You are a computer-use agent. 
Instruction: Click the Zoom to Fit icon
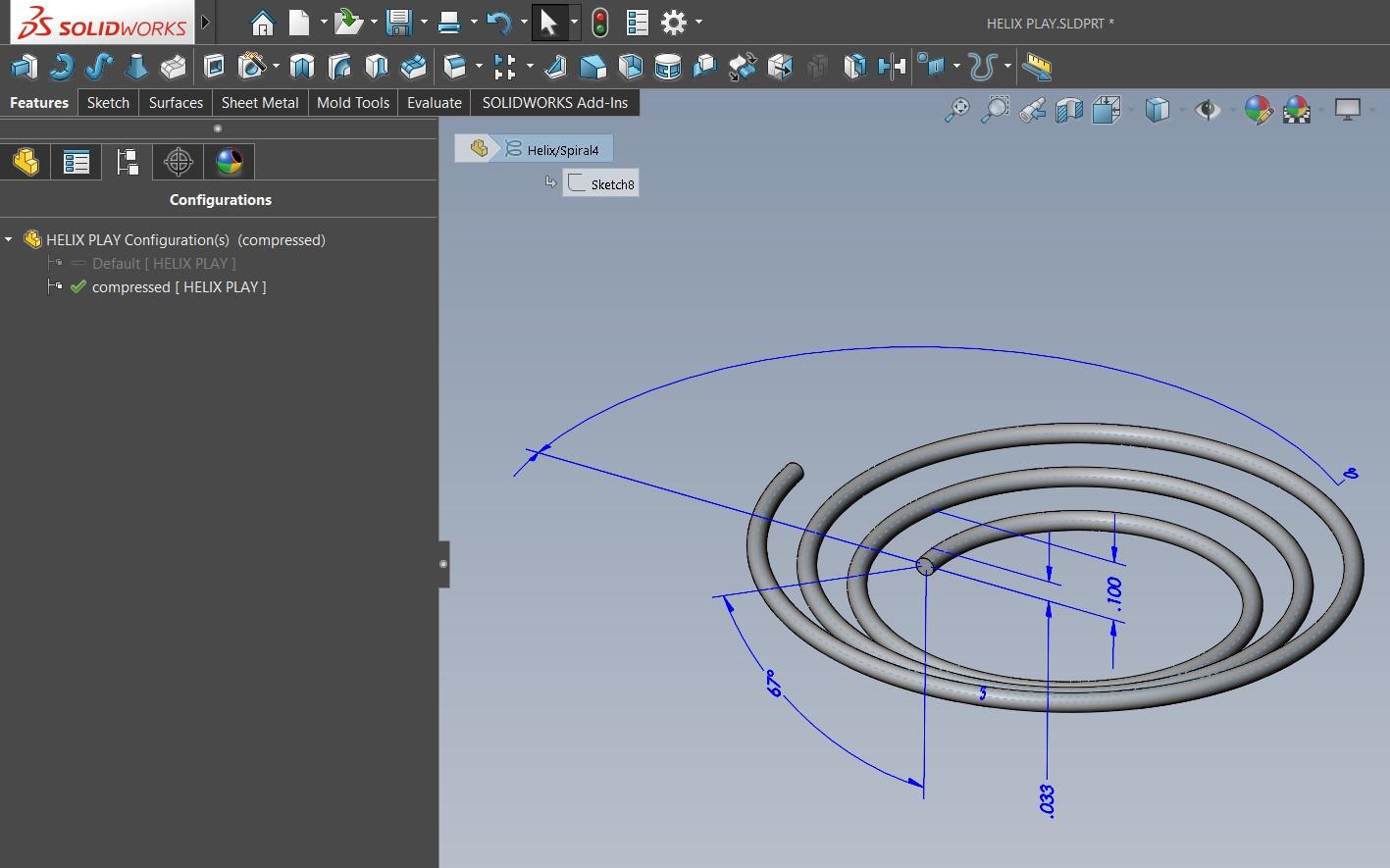coord(956,110)
